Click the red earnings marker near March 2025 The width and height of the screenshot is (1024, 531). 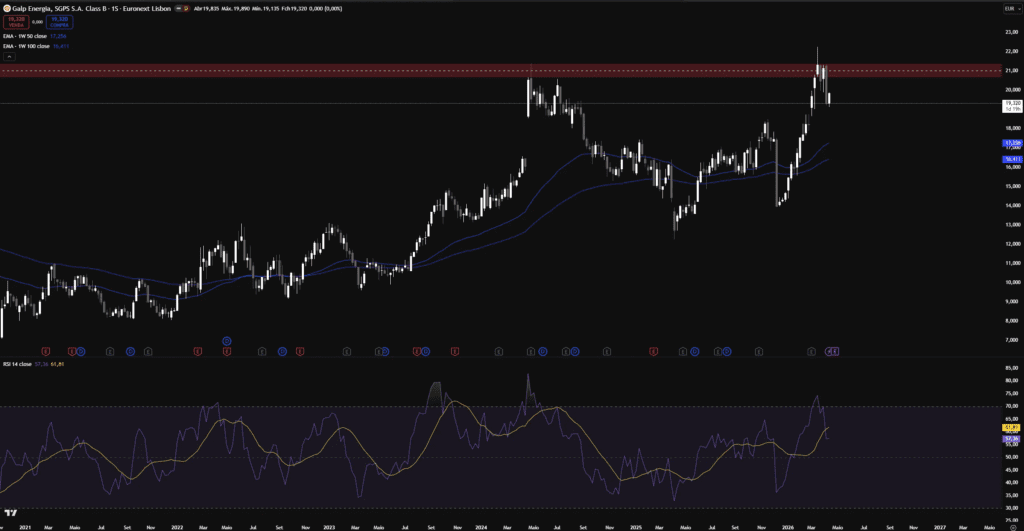point(654,351)
